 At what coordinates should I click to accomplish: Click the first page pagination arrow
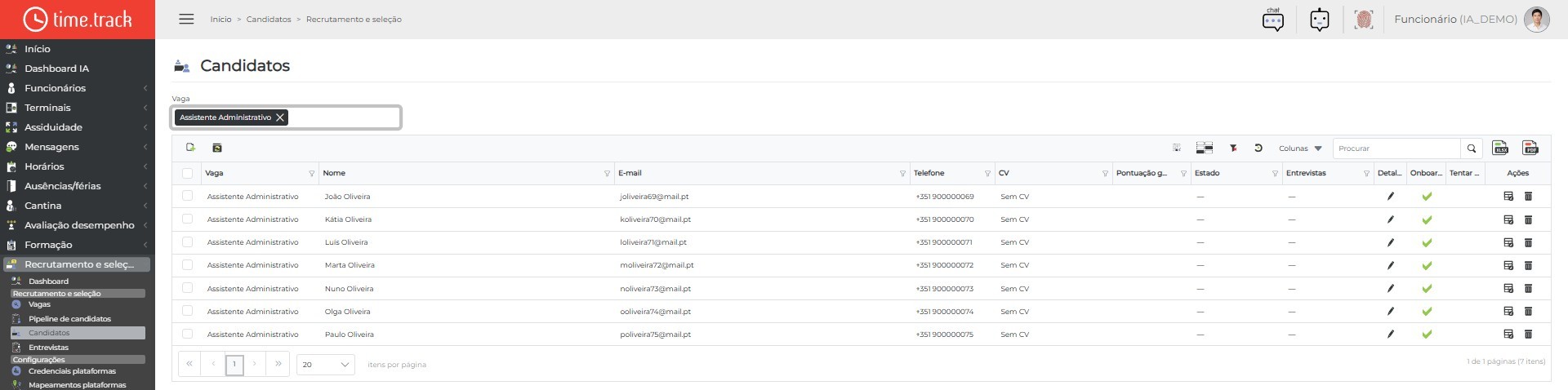tap(189, 364)
